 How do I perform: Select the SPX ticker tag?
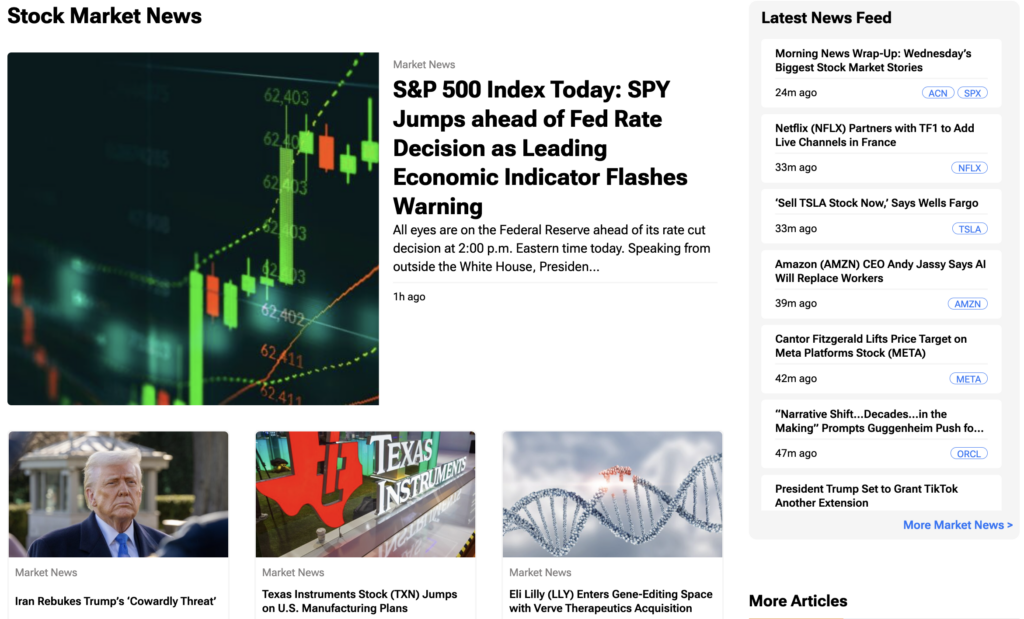(972, 93)
